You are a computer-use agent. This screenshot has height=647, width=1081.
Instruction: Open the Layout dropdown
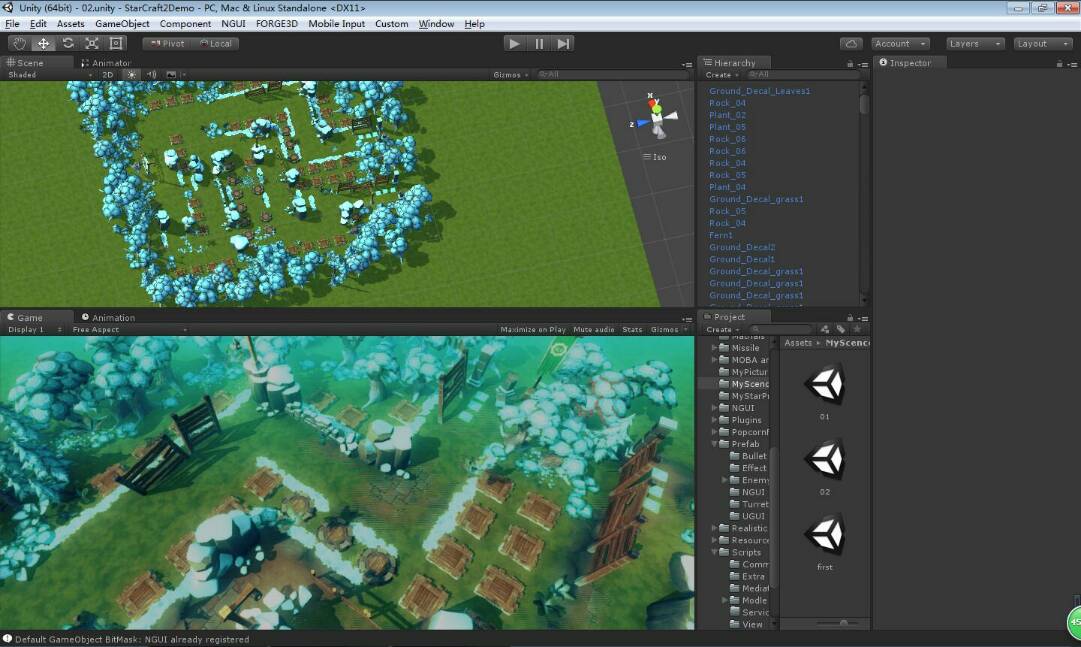(x=1042, y=43)
